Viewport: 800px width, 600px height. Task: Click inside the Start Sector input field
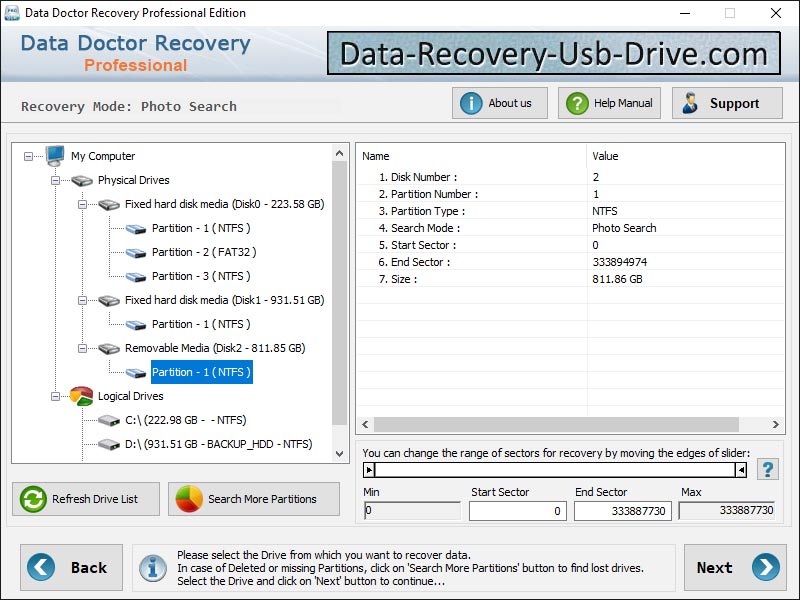point(517,510)
